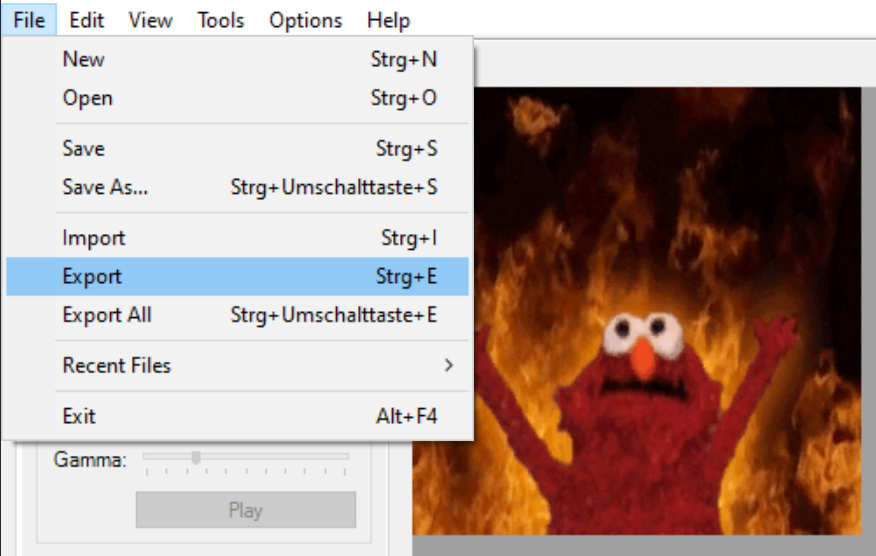This screenshot has width=876, height=556.
Task: Open the Tools menu
Action: [221, 20]
